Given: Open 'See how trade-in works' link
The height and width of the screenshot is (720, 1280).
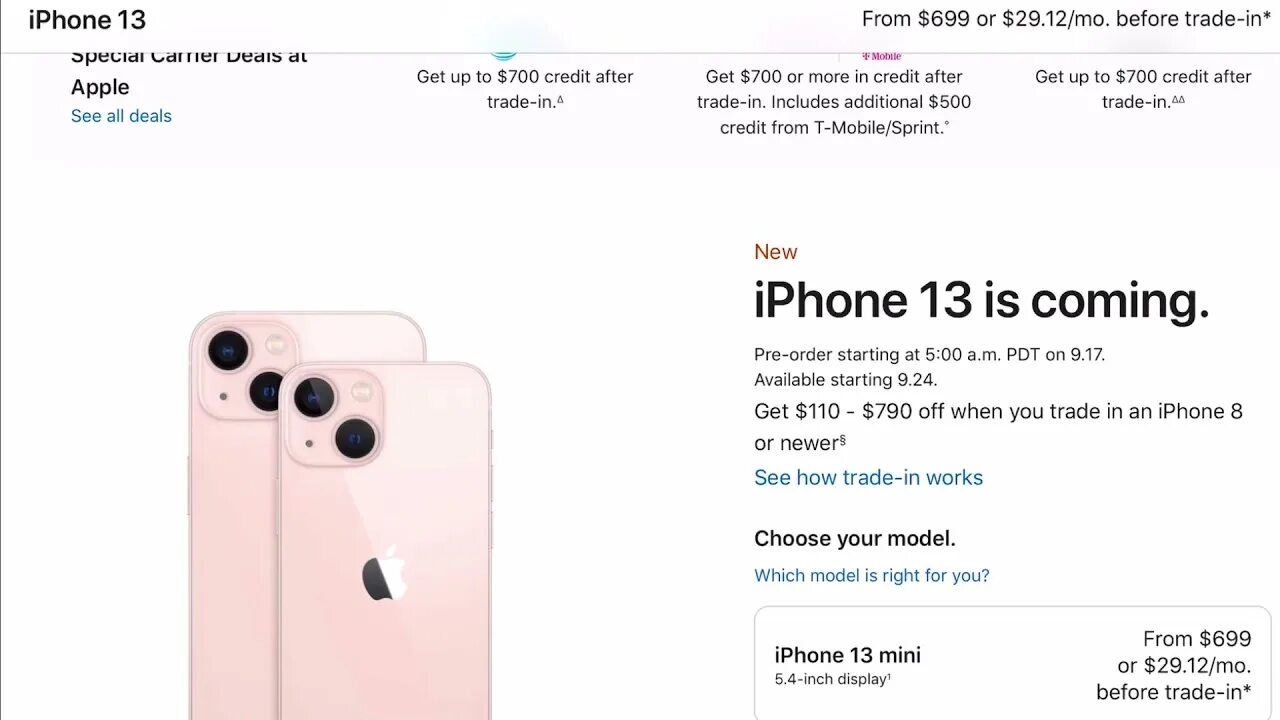Looking at the screenshot, I should coord(868,478).
